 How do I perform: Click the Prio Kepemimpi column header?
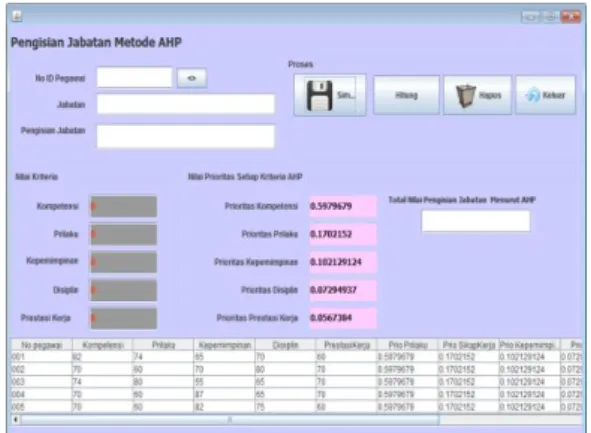click(530, 345)
